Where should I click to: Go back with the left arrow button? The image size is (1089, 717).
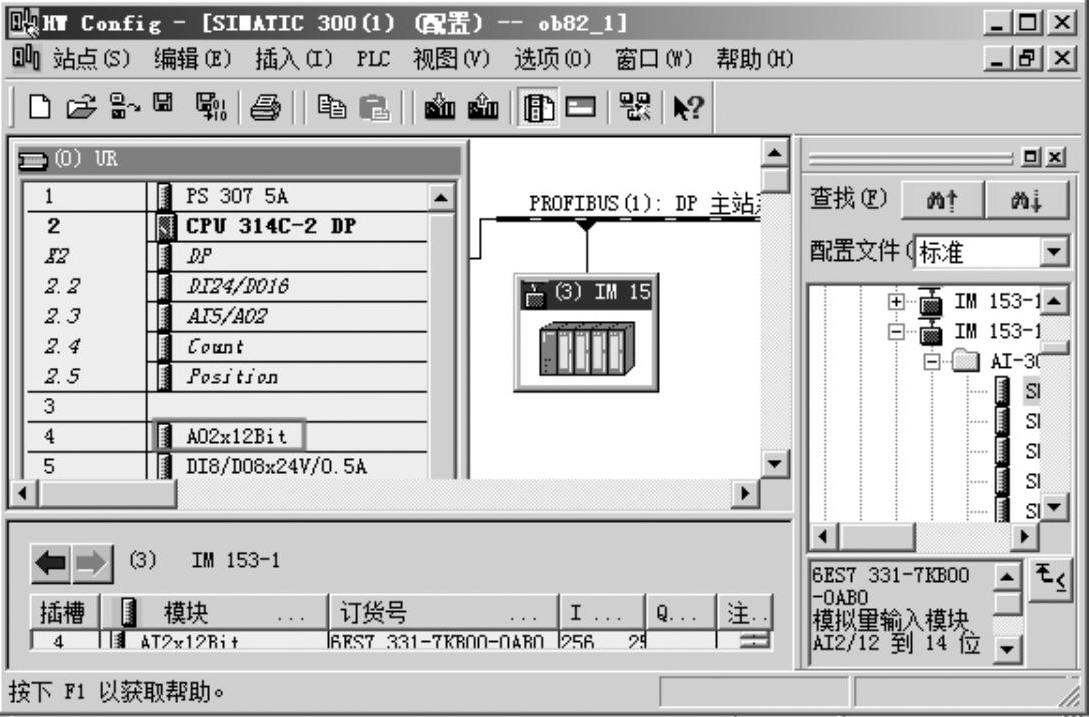[50, 562]
